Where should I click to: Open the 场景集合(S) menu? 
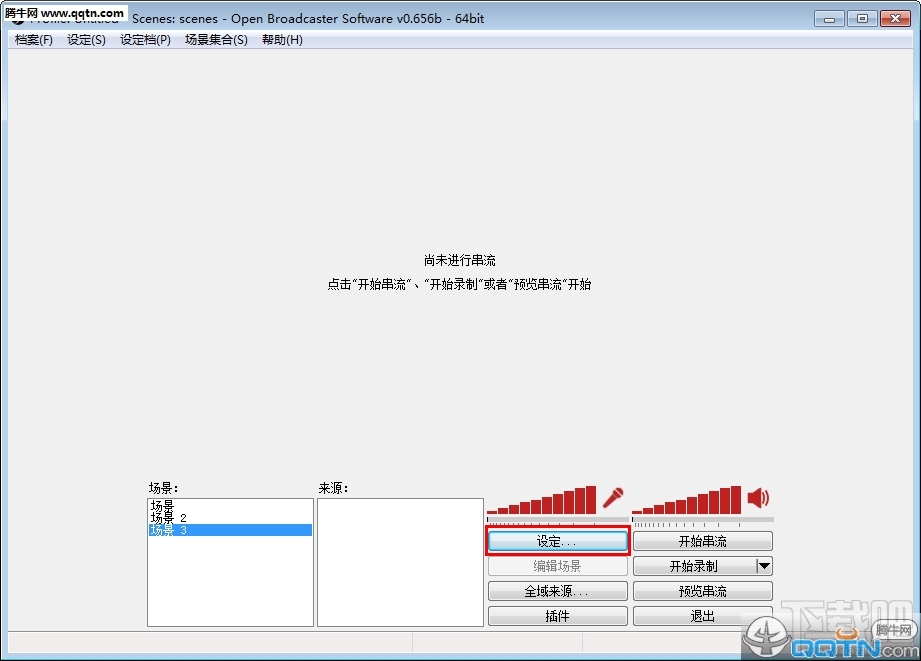215,40
